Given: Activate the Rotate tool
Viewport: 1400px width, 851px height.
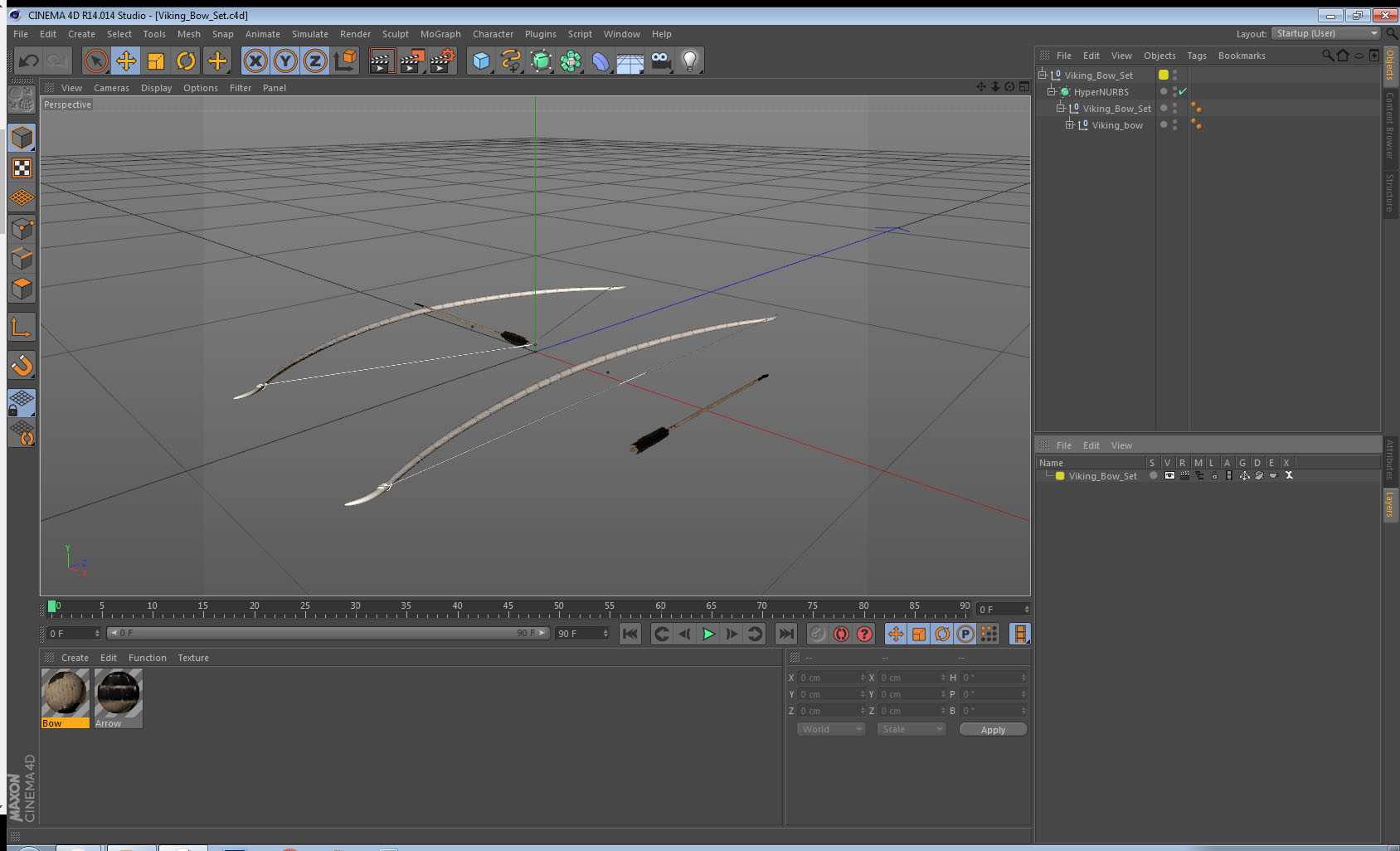Looking at the screenshot, I should click(x=187, y=61).
